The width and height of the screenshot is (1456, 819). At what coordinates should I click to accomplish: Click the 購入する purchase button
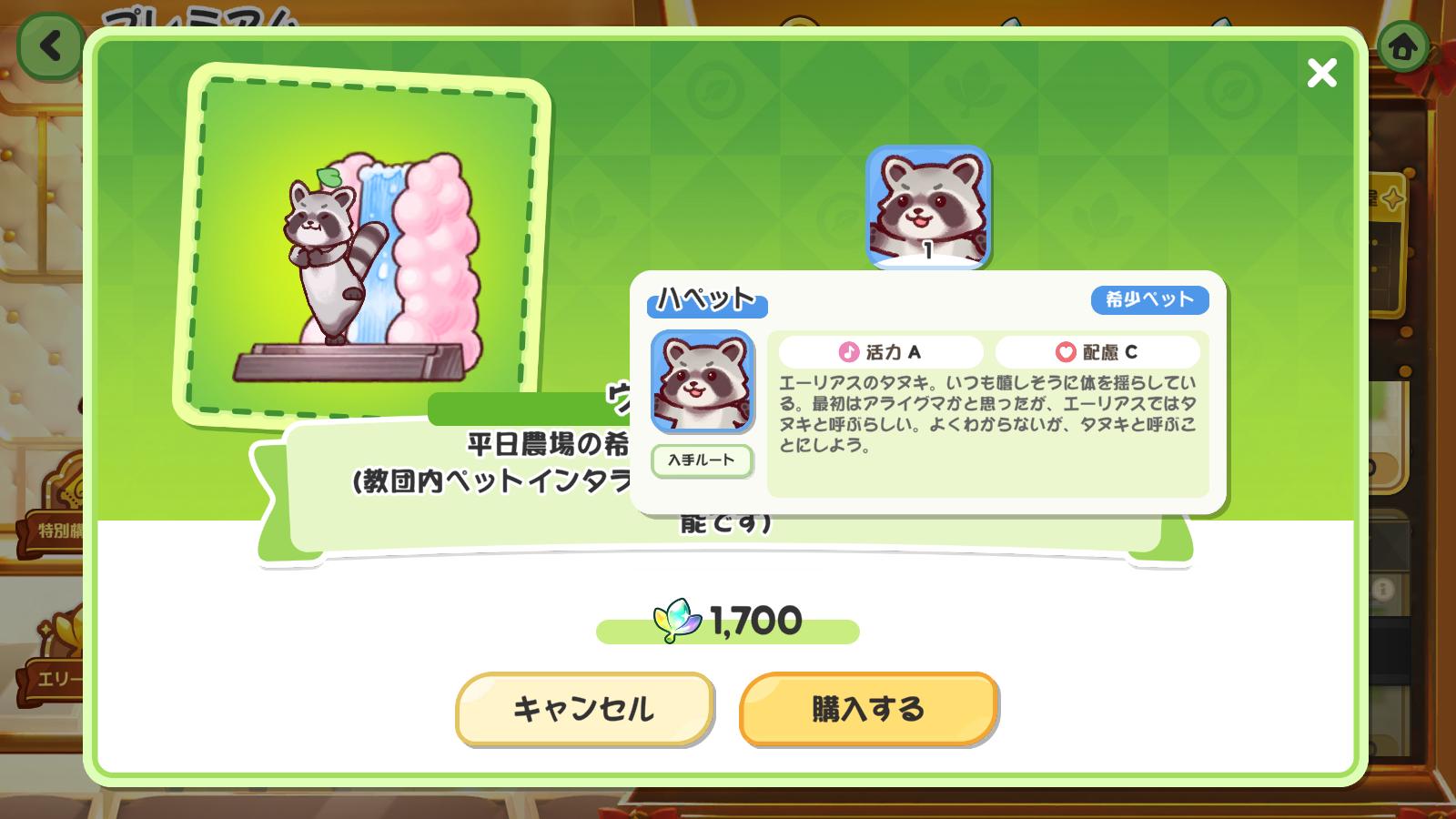(869, 709)
